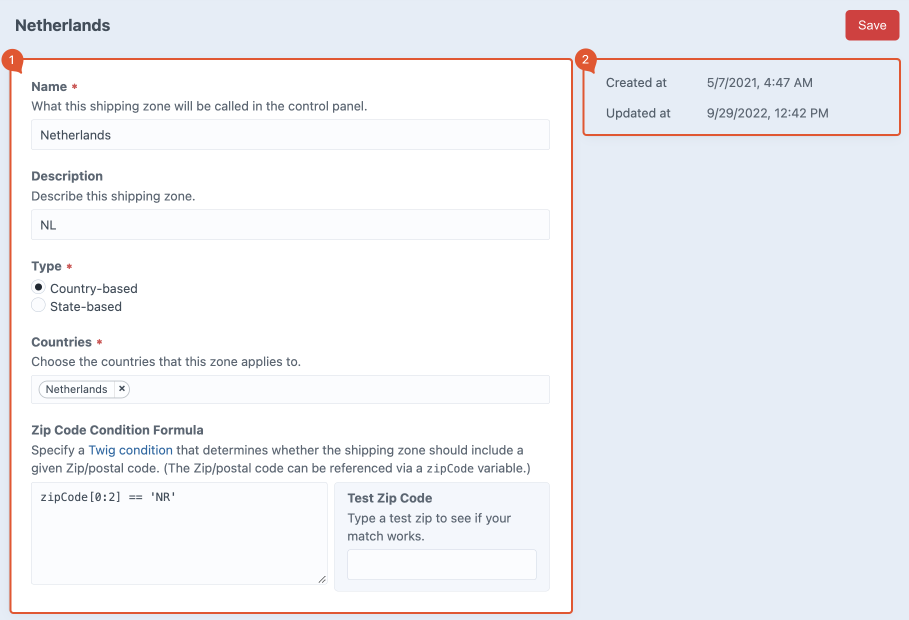Click inside the Zip Code formula textarea
This screenshot has height=620, width=909.
pos(179,533)
